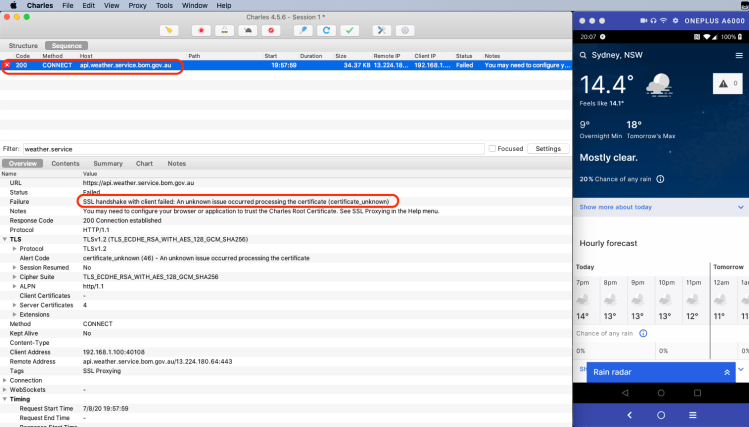Click the Breakpoints red hexagon icon
Viewport: 749px width, 427px height.
[x=270, y=31]
